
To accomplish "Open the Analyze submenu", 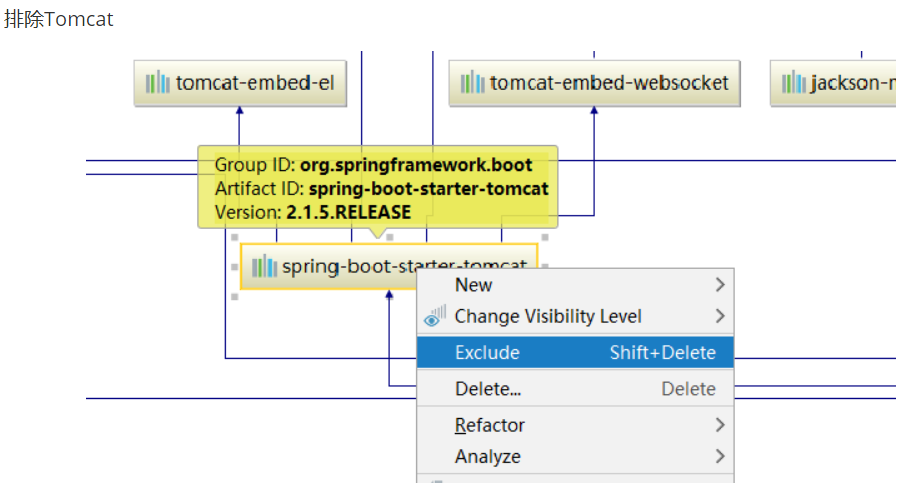I will (x=575, y=457).
